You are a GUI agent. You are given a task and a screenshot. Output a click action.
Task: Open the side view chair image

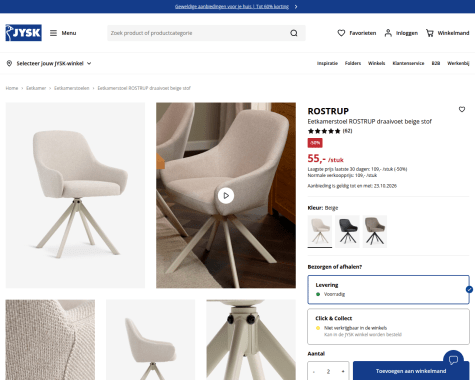150,340
